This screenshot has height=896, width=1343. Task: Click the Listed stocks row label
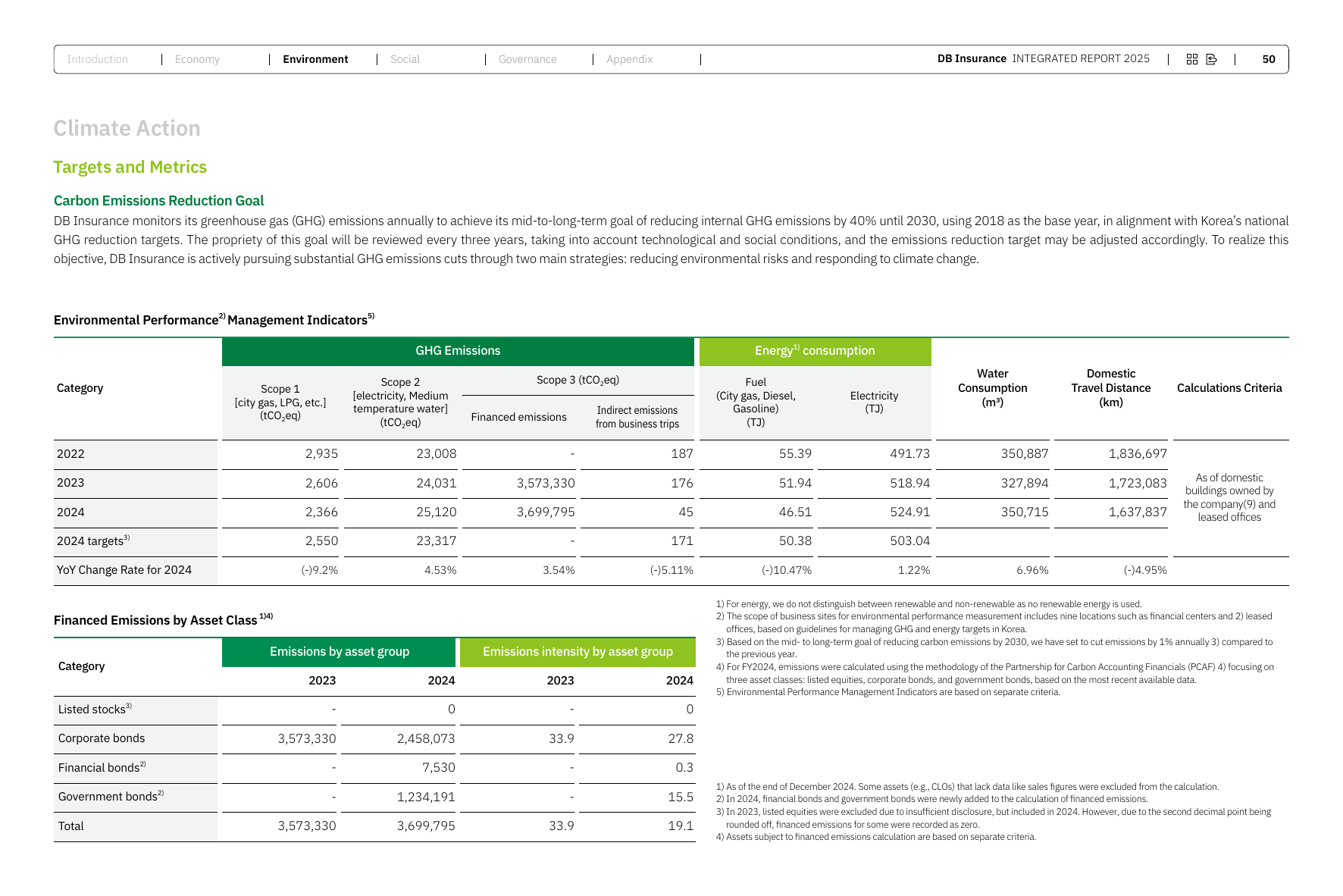[x=95, y=709]
